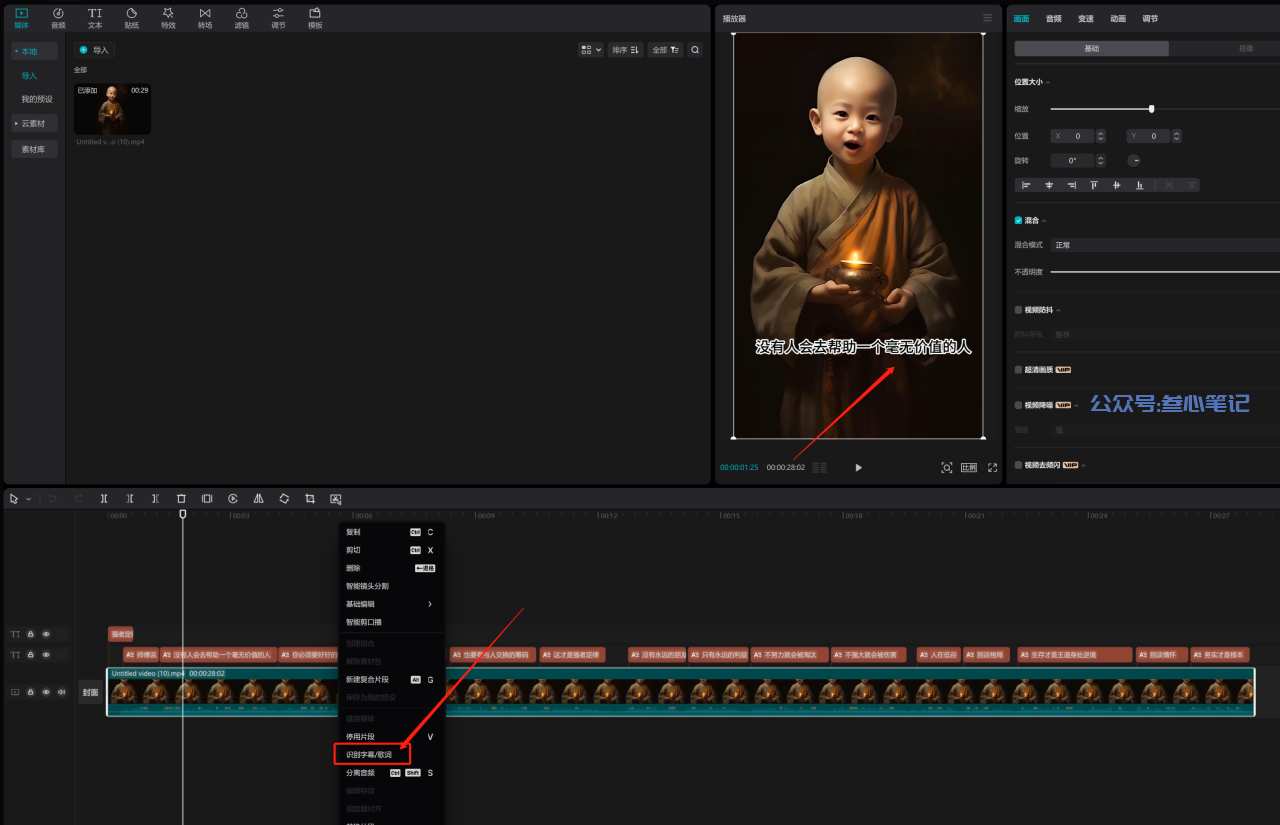Switch to the 动画 animation tab
This screenshot has width=1280, height=825.
coord(1118,19)
